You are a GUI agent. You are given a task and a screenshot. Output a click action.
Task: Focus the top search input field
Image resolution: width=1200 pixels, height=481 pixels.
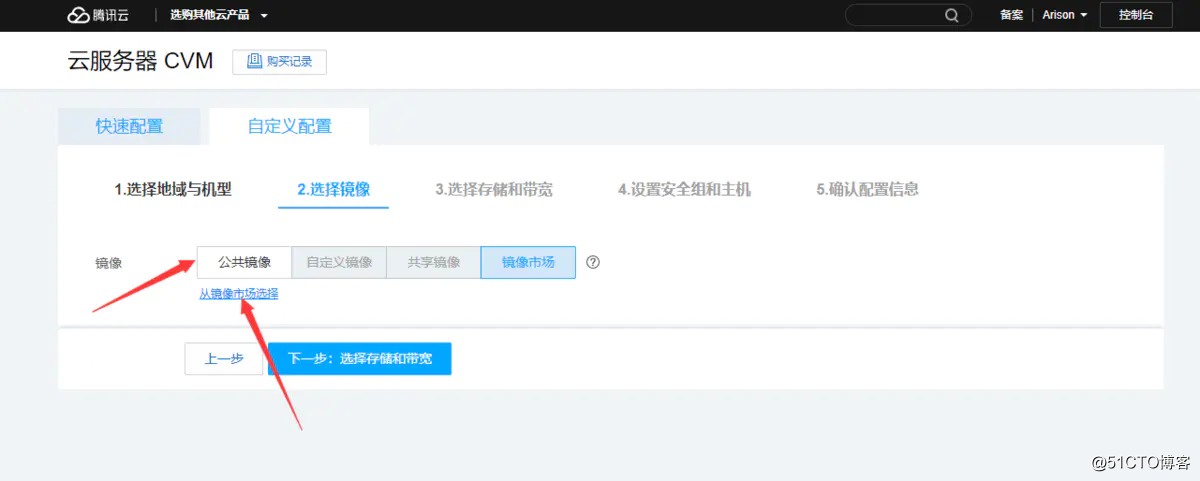(892, 15)
